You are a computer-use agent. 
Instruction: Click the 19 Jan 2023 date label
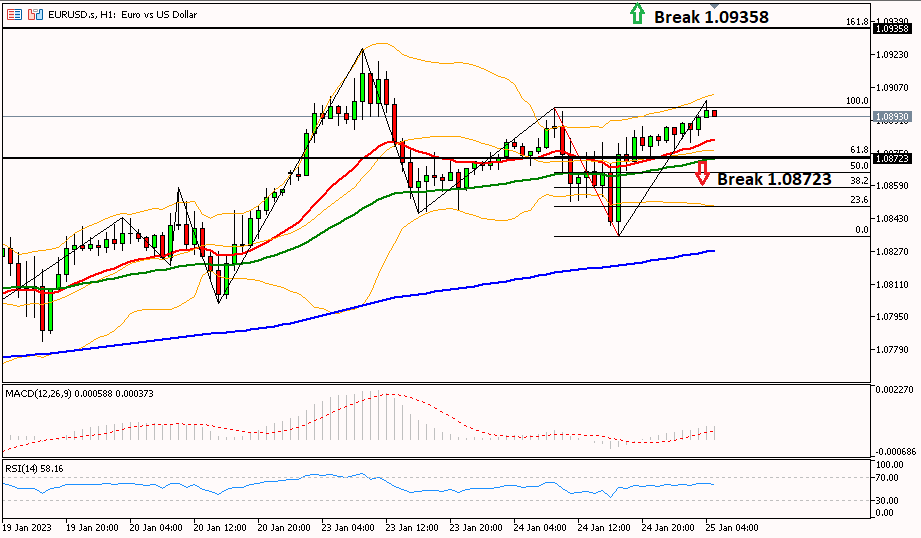pyautogui.click(x=27, y=527)
